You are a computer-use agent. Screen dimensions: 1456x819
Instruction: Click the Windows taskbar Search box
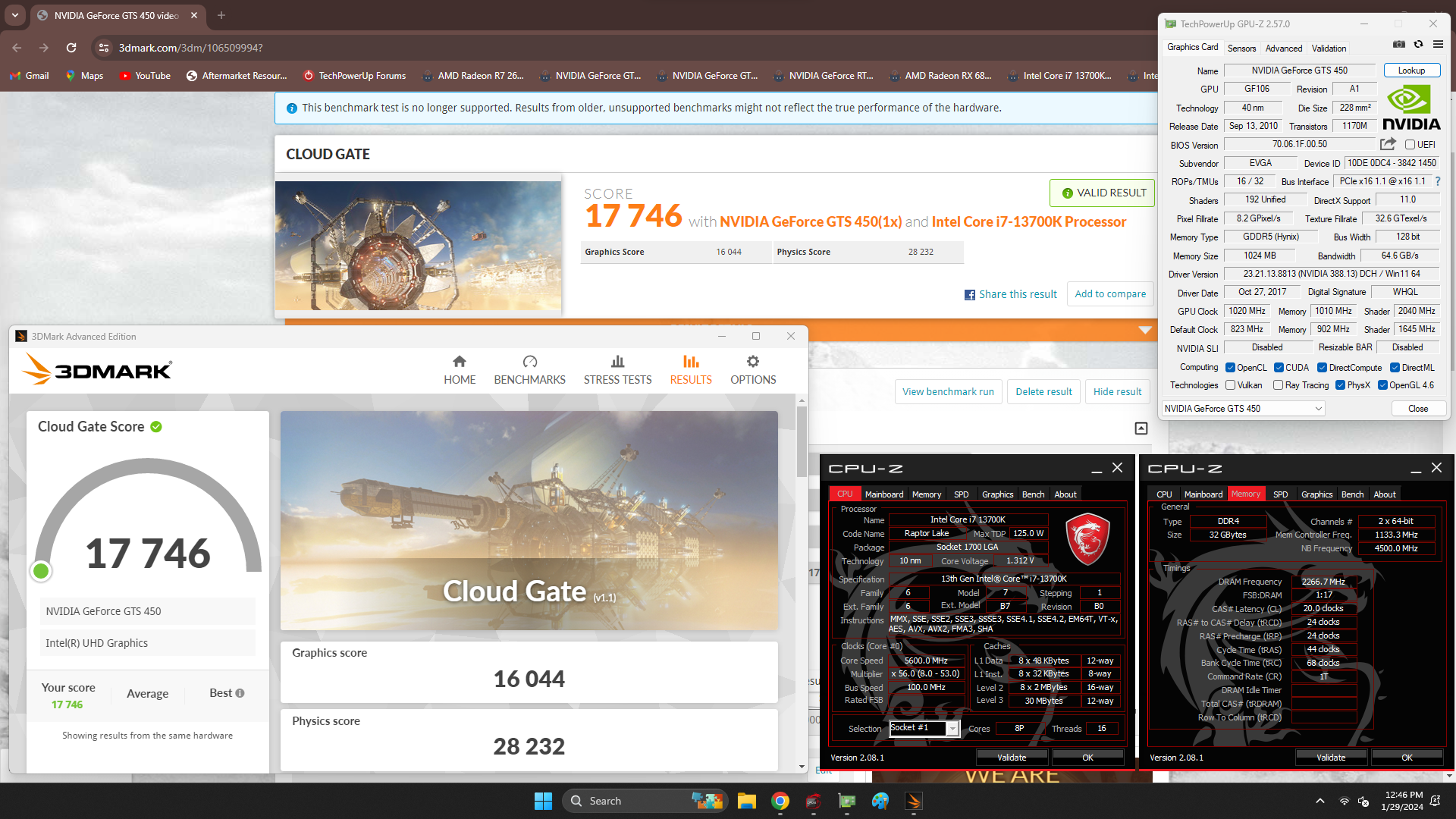[x=645, y=801]
